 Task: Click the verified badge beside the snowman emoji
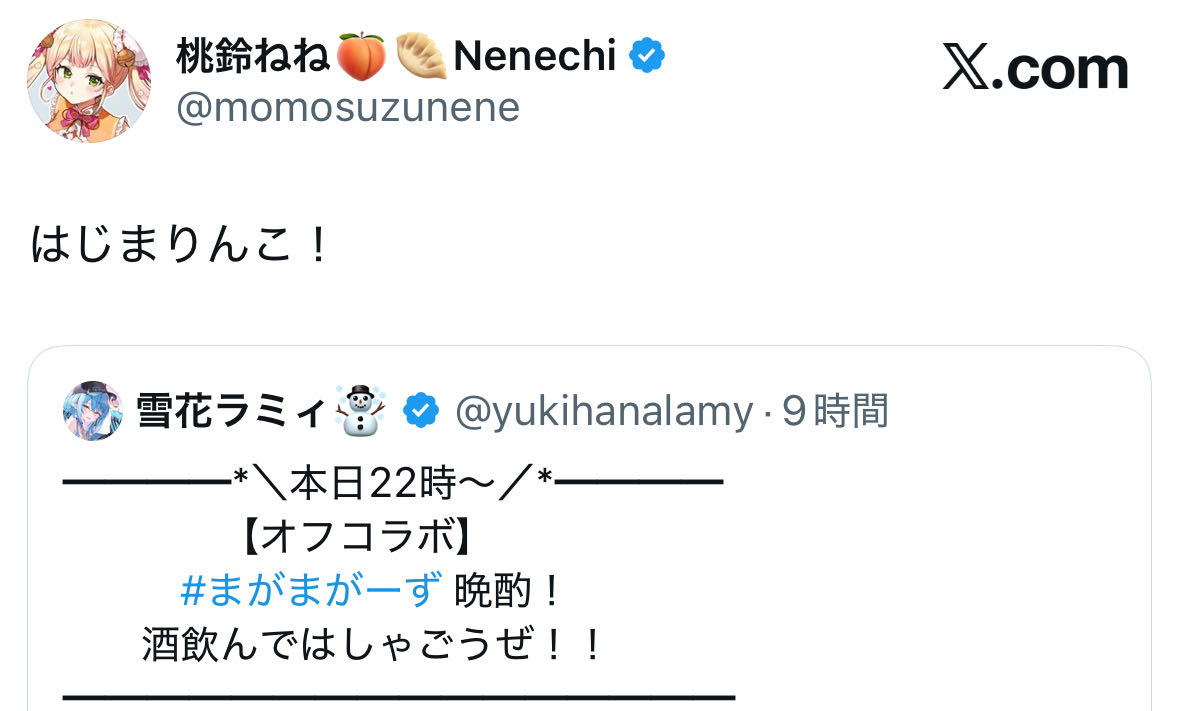pos(421,411)
